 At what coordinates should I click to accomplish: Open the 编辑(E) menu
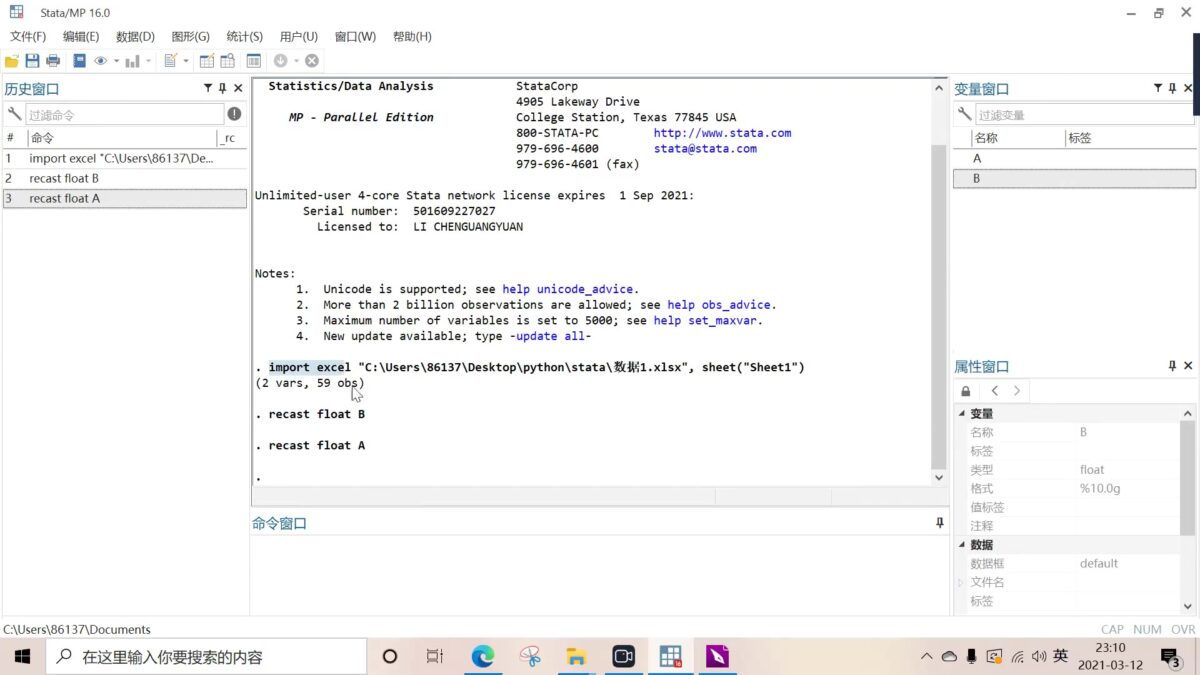click(x=81, y=37)
